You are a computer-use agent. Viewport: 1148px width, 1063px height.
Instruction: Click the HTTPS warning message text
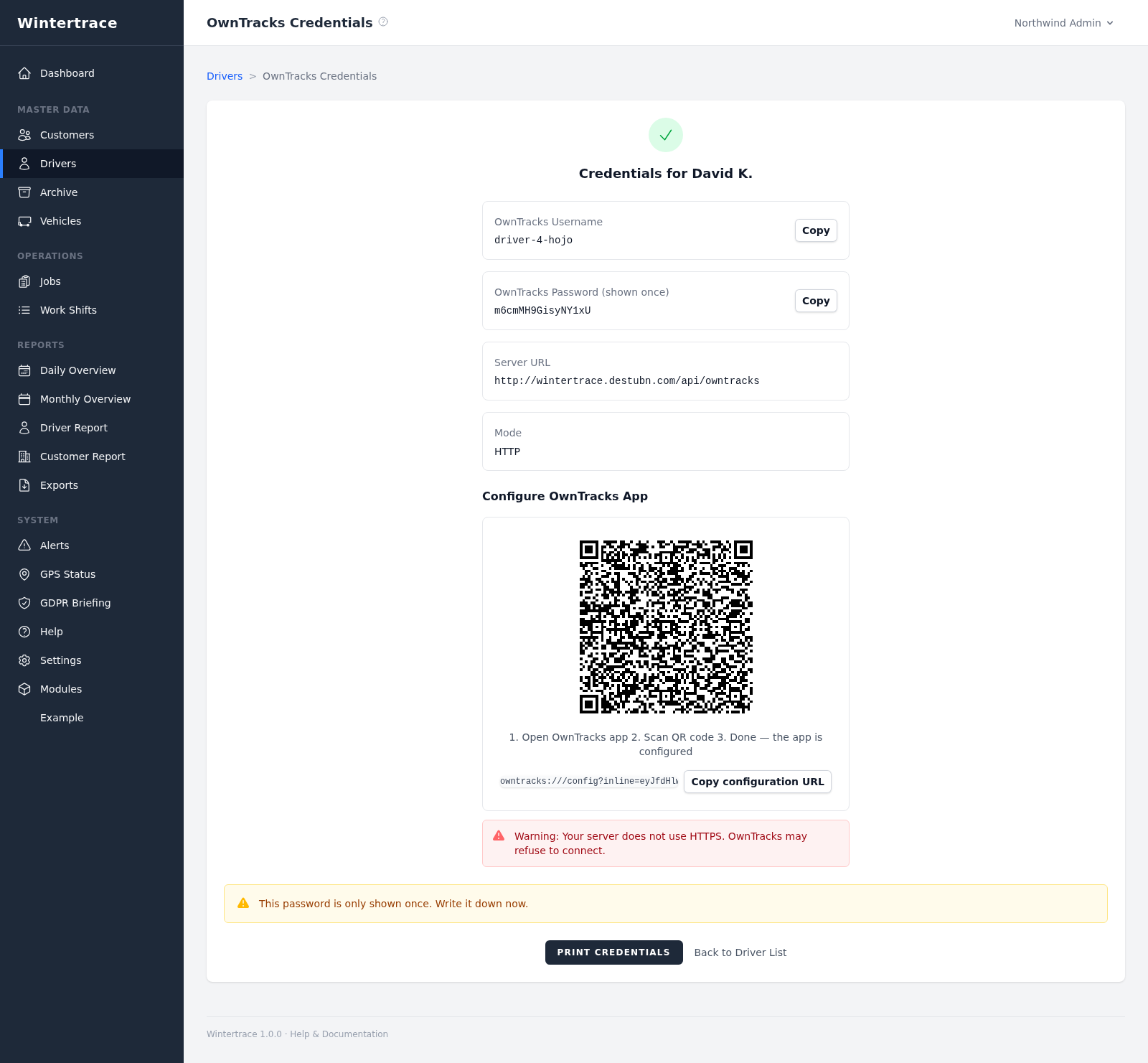pyautogui.click(x=661, y=843)
